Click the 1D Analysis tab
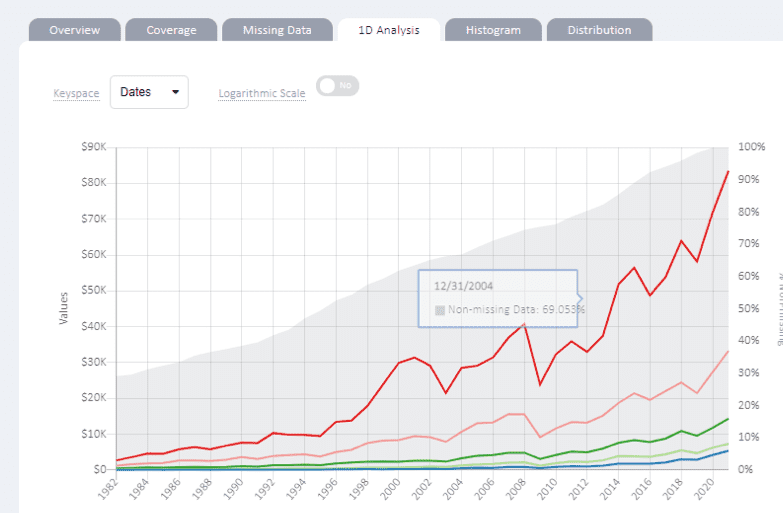 point(388,30)
